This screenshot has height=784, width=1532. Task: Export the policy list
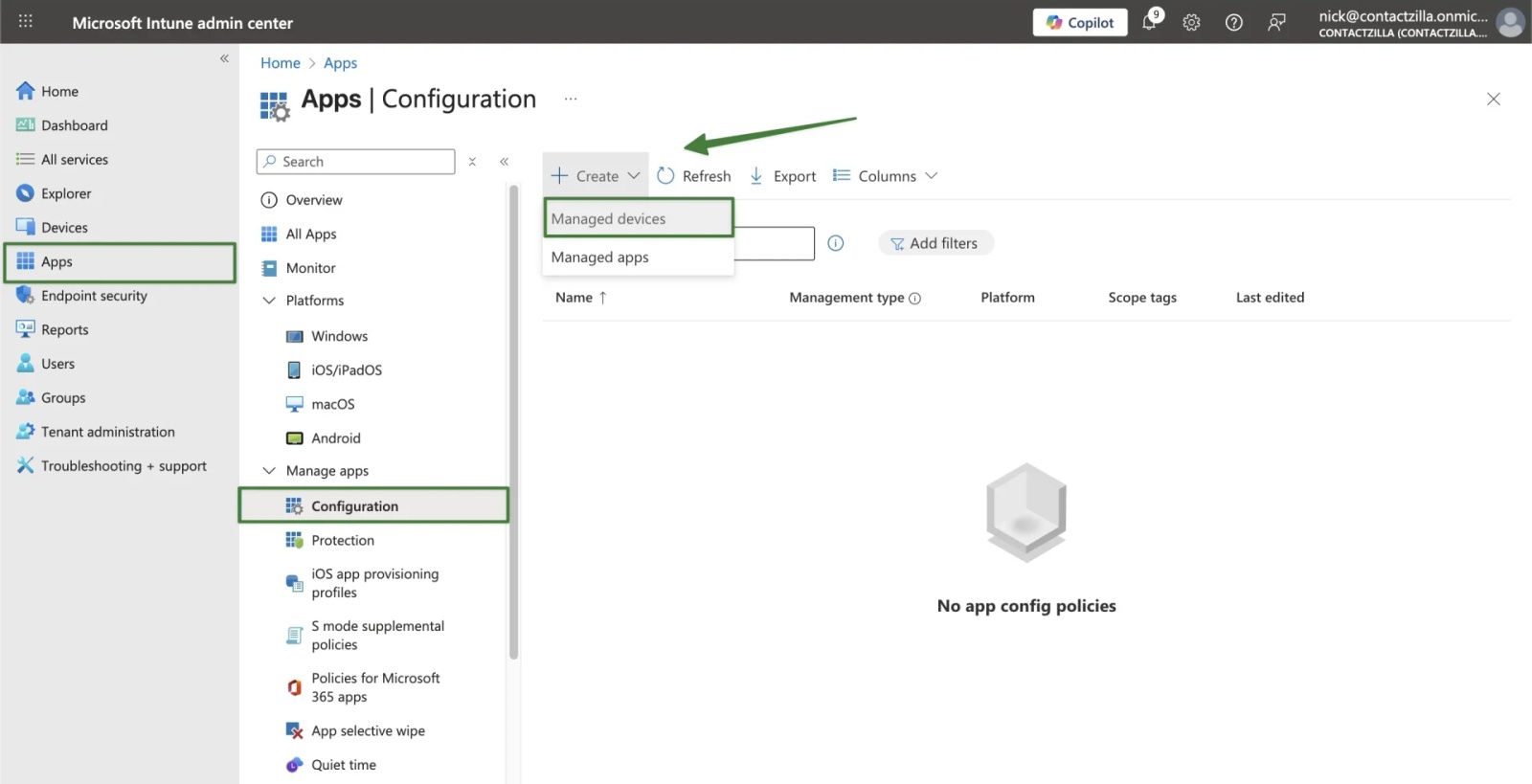(782, 176)
